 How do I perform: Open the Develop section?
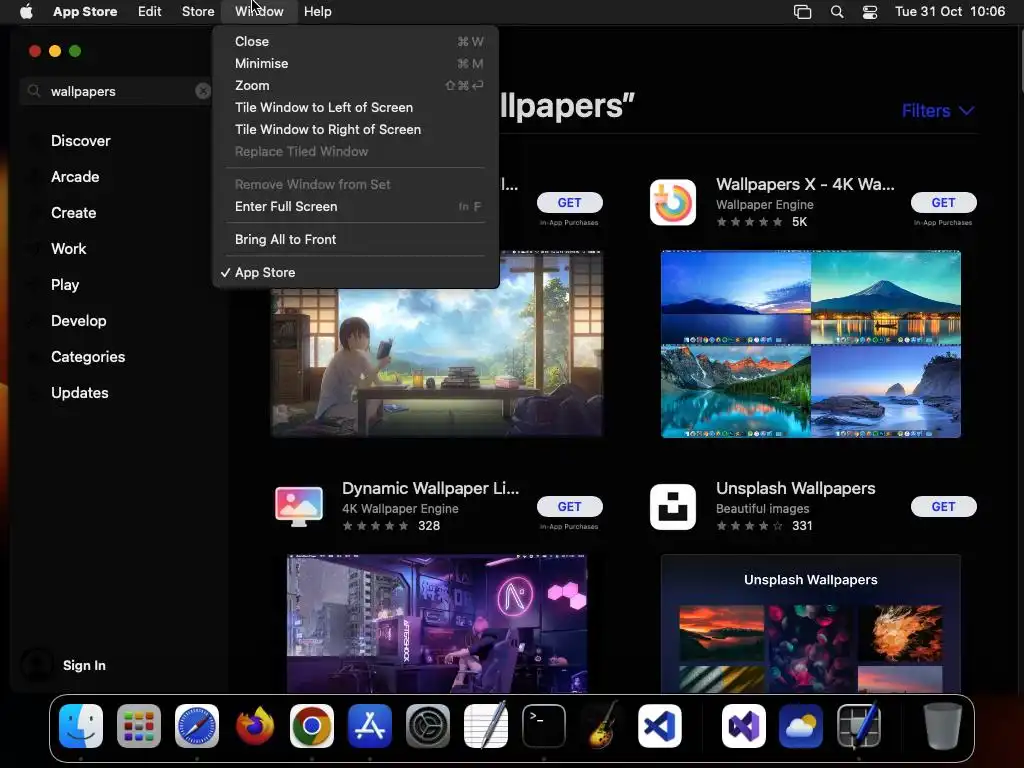[x=78, y=320]
